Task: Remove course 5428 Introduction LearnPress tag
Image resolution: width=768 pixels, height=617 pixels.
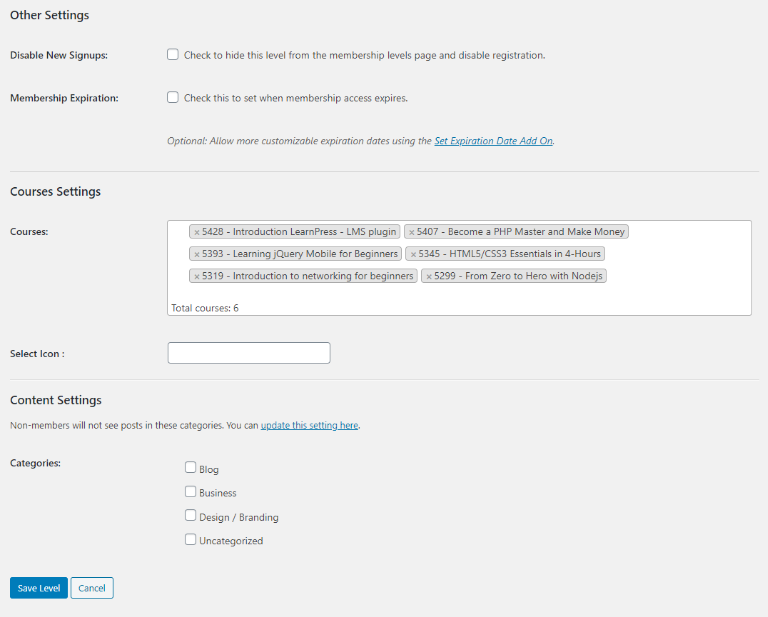Action: (x=197, y=232)
